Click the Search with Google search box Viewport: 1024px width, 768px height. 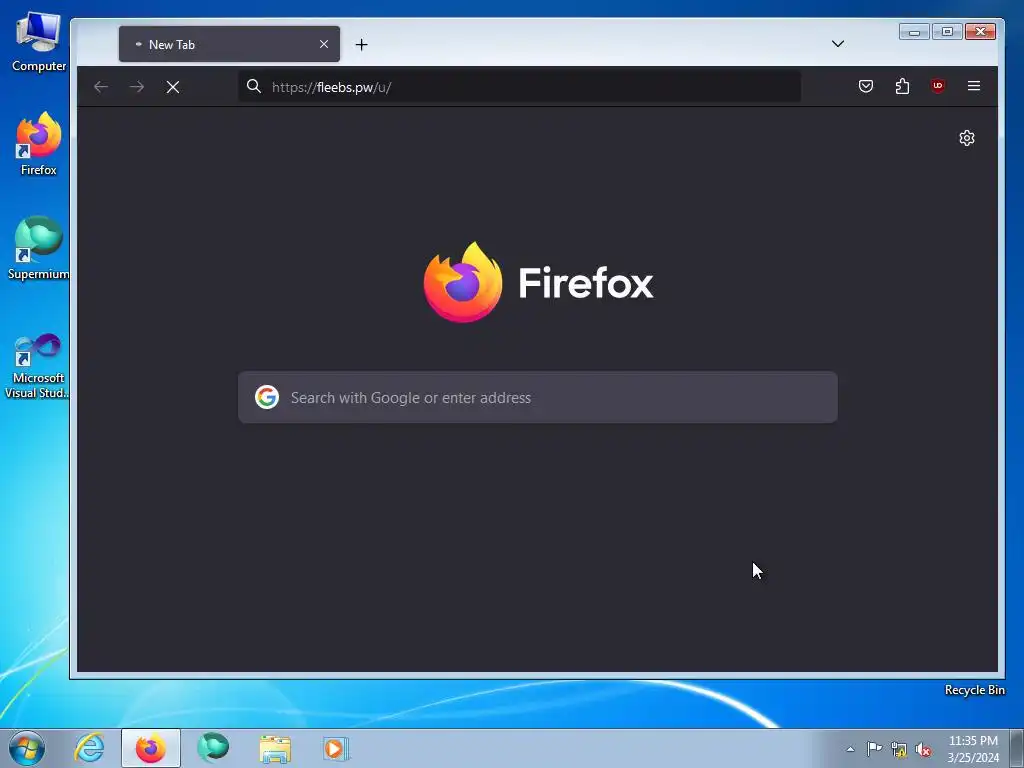(537, 397)
